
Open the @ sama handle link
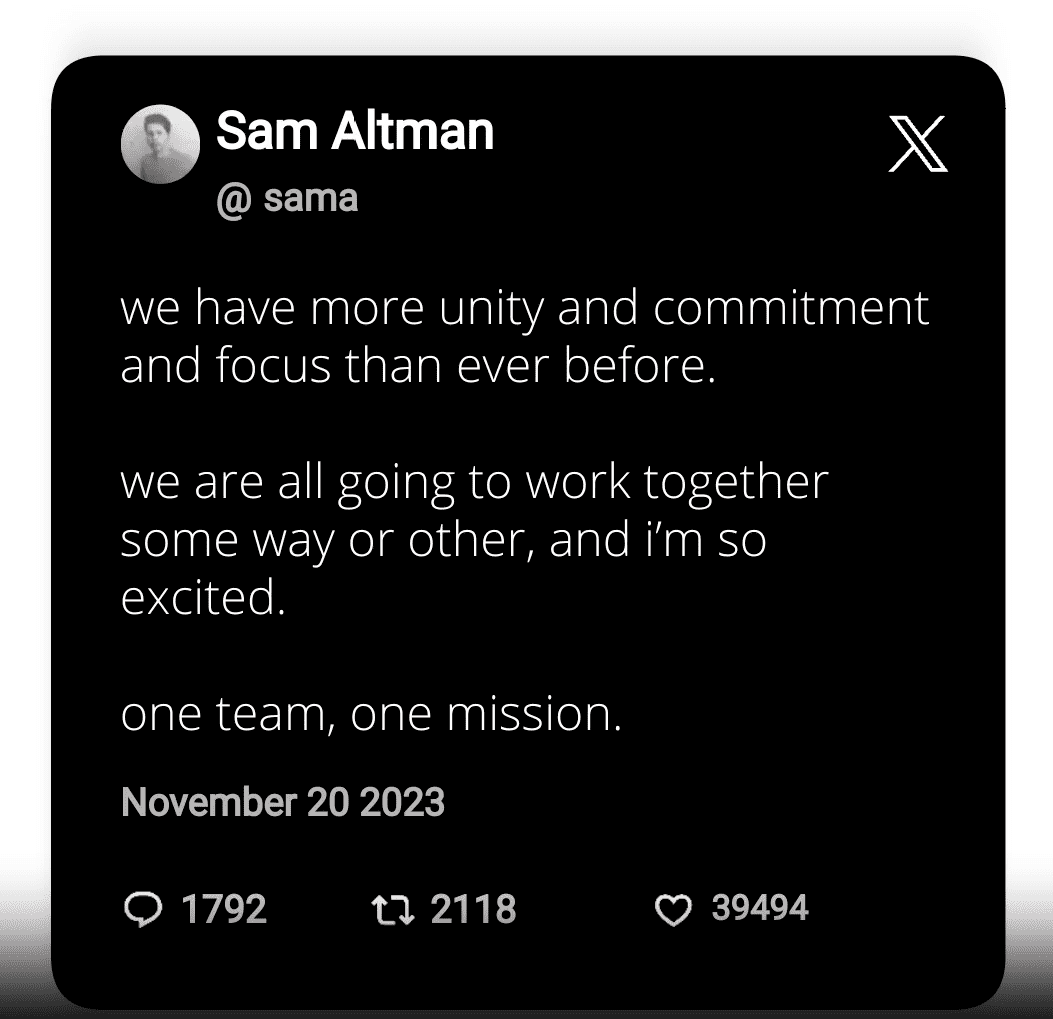coord(287,198)
